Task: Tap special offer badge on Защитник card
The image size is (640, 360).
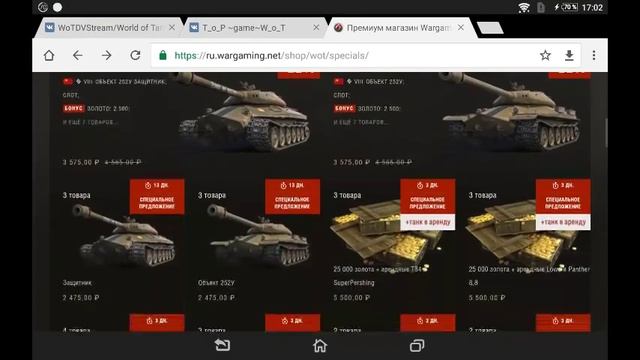Action: click(157, 196)
